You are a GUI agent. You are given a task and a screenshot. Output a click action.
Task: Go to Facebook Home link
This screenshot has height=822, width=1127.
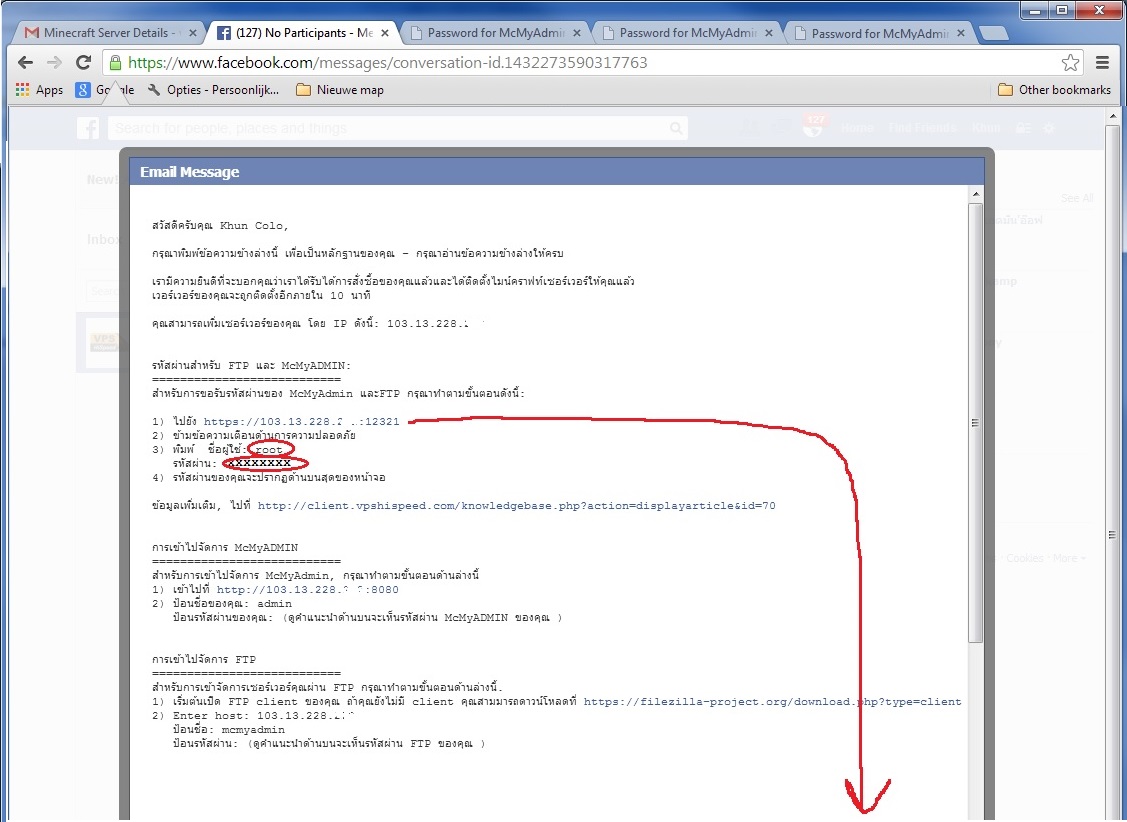pos(857,128)
